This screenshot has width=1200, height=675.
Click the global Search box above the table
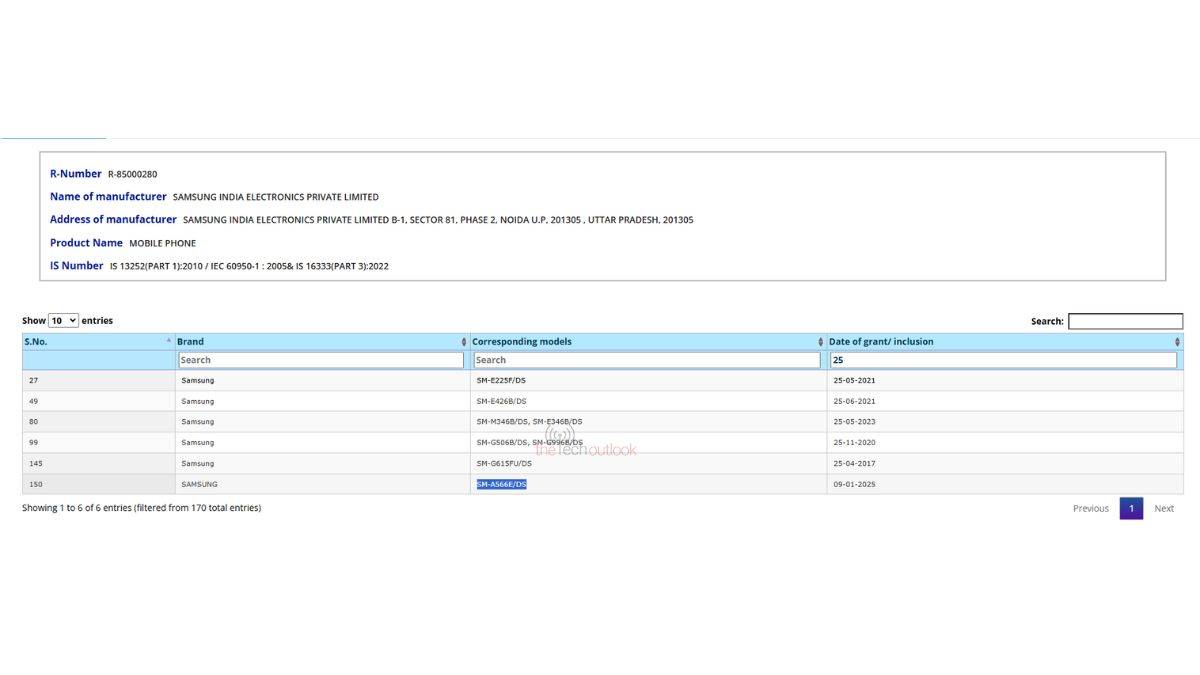pyautogui.click(x=1125, y=321)
